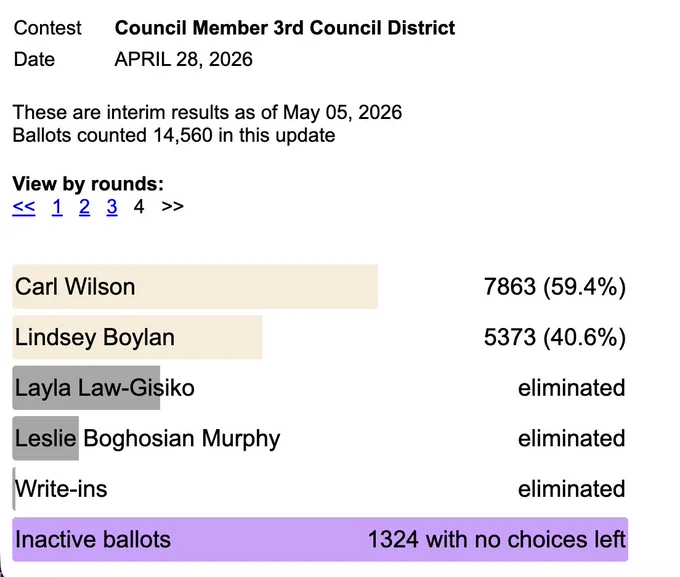
Task: Open round 1 results
Action: (57, 207)
